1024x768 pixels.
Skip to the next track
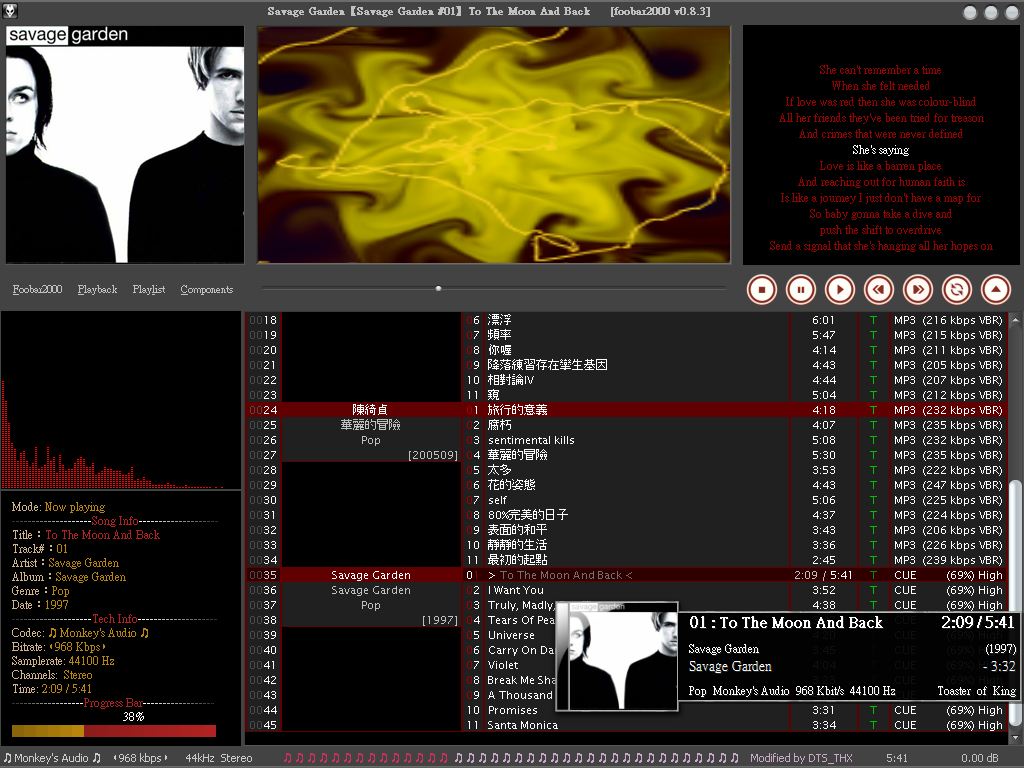[x=918, y=289]
